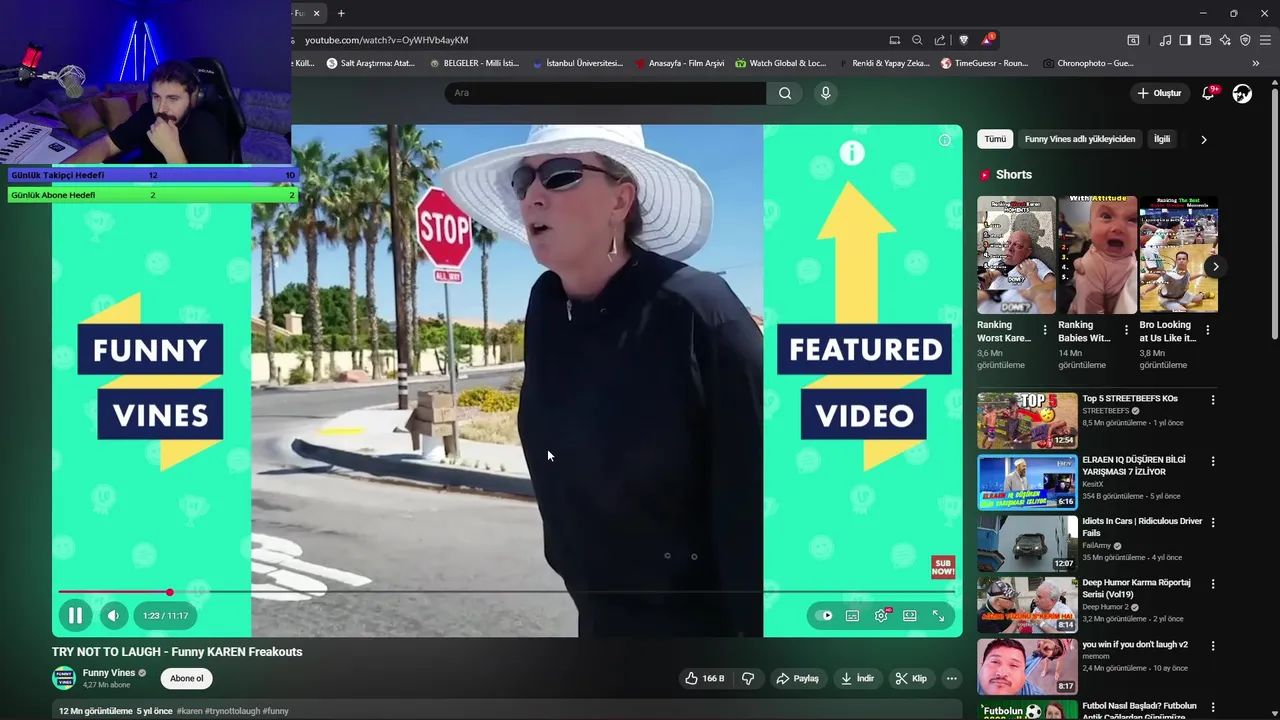Viewport: 1280px width, 720px height.
Task: Open the Brave wallet icon
Action: click(x=1205, y=40)
